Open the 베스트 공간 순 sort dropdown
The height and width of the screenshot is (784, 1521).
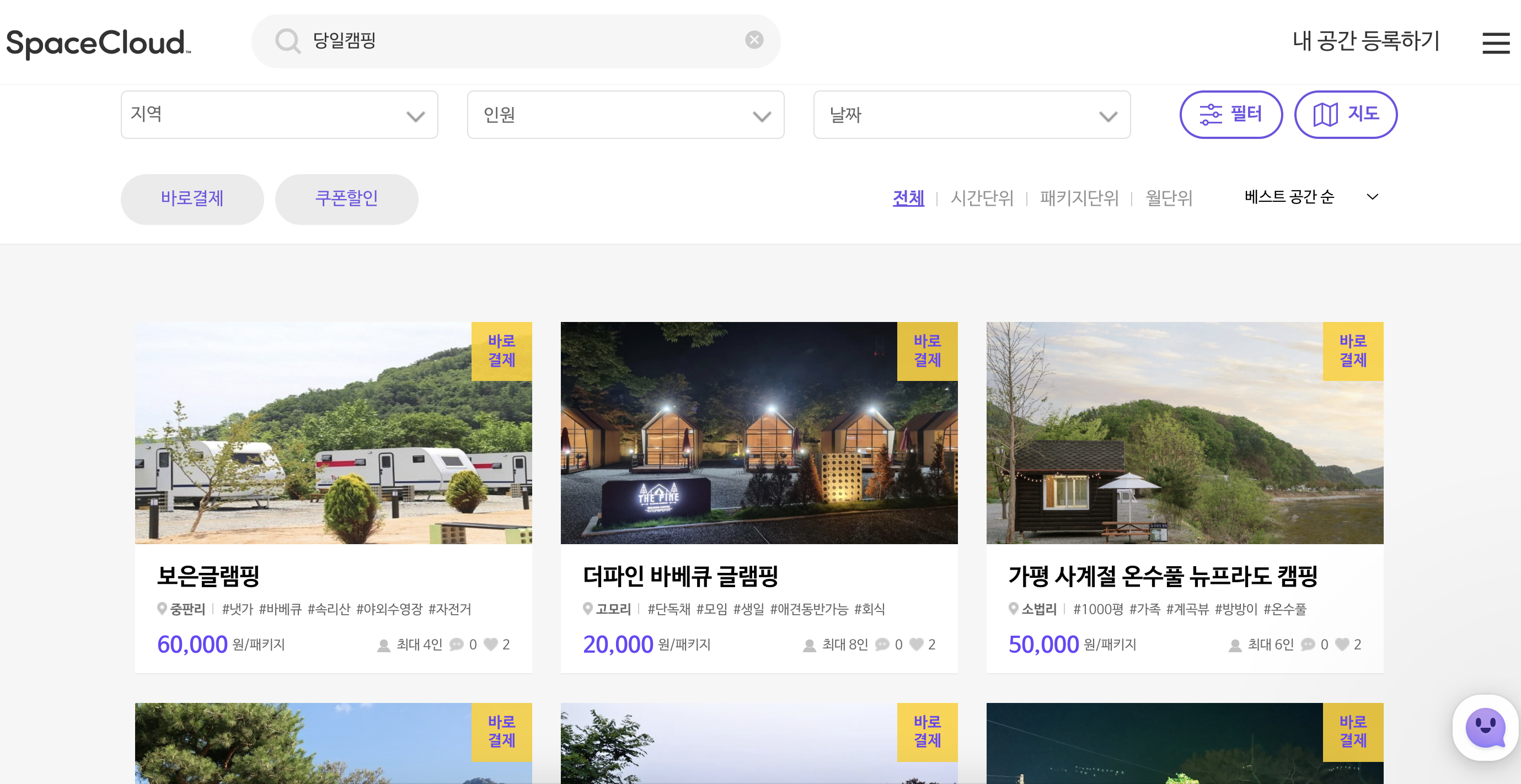[x=1312, y=197]
